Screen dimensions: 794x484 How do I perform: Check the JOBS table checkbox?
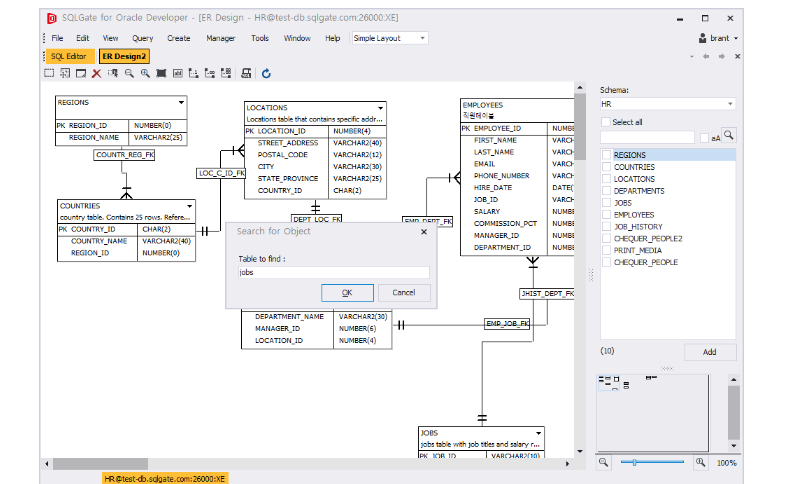click(607, 203)
